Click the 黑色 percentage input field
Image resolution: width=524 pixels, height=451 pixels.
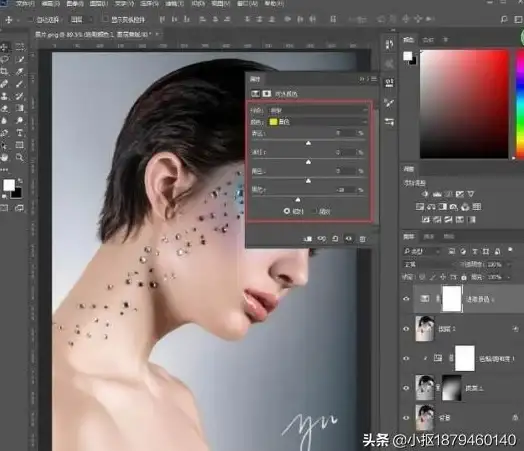tap(345, 190)
